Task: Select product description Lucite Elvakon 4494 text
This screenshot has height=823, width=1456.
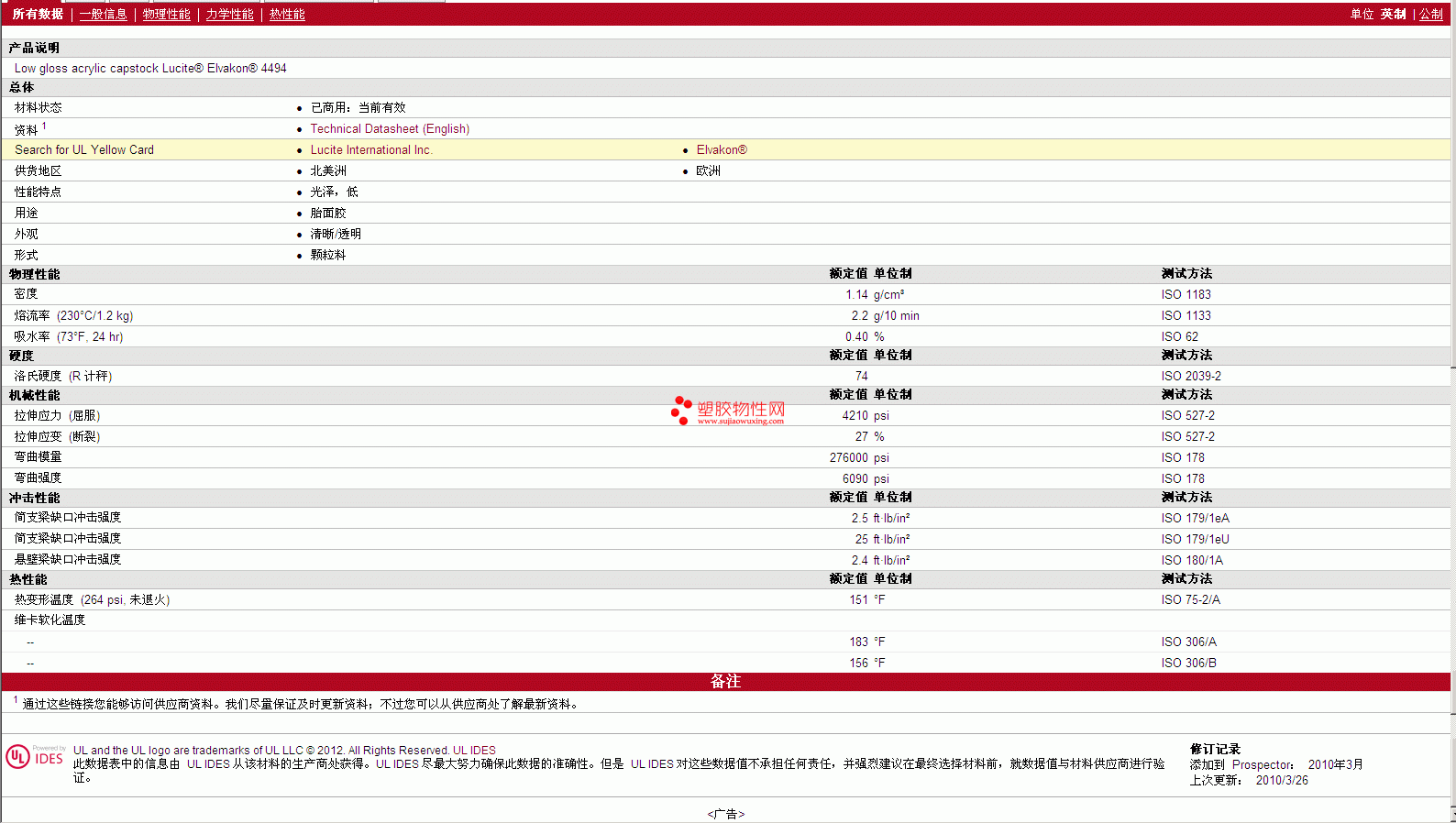Action: [x=150, y=69]
